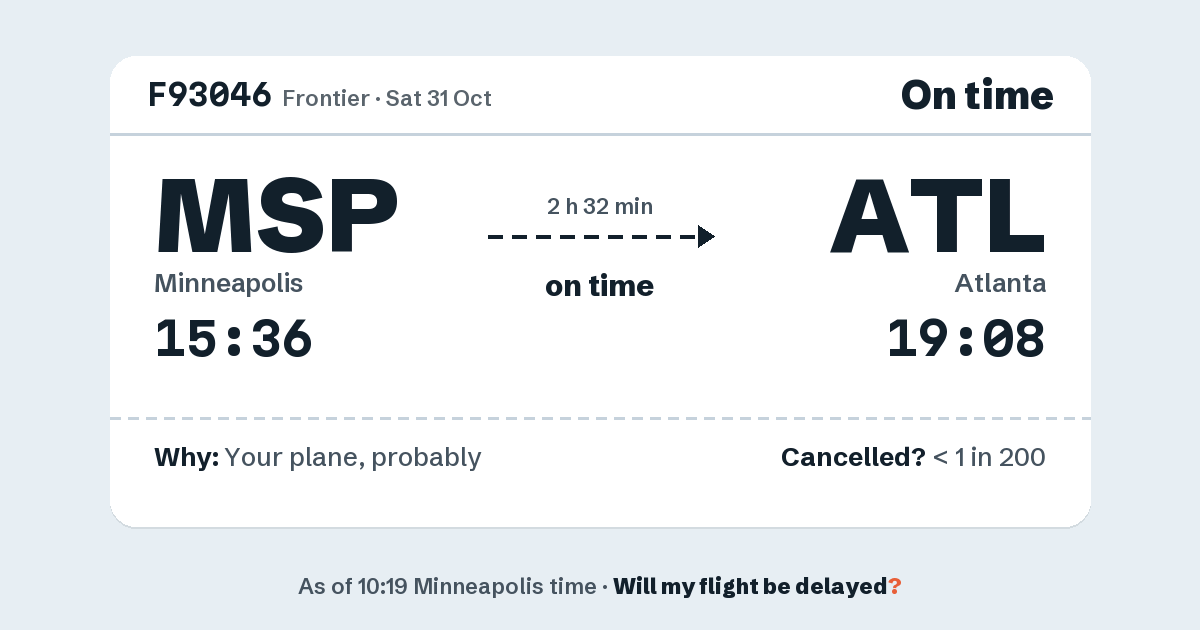
Task: Select the Minneapolis city name
Action: pos(228,283)
